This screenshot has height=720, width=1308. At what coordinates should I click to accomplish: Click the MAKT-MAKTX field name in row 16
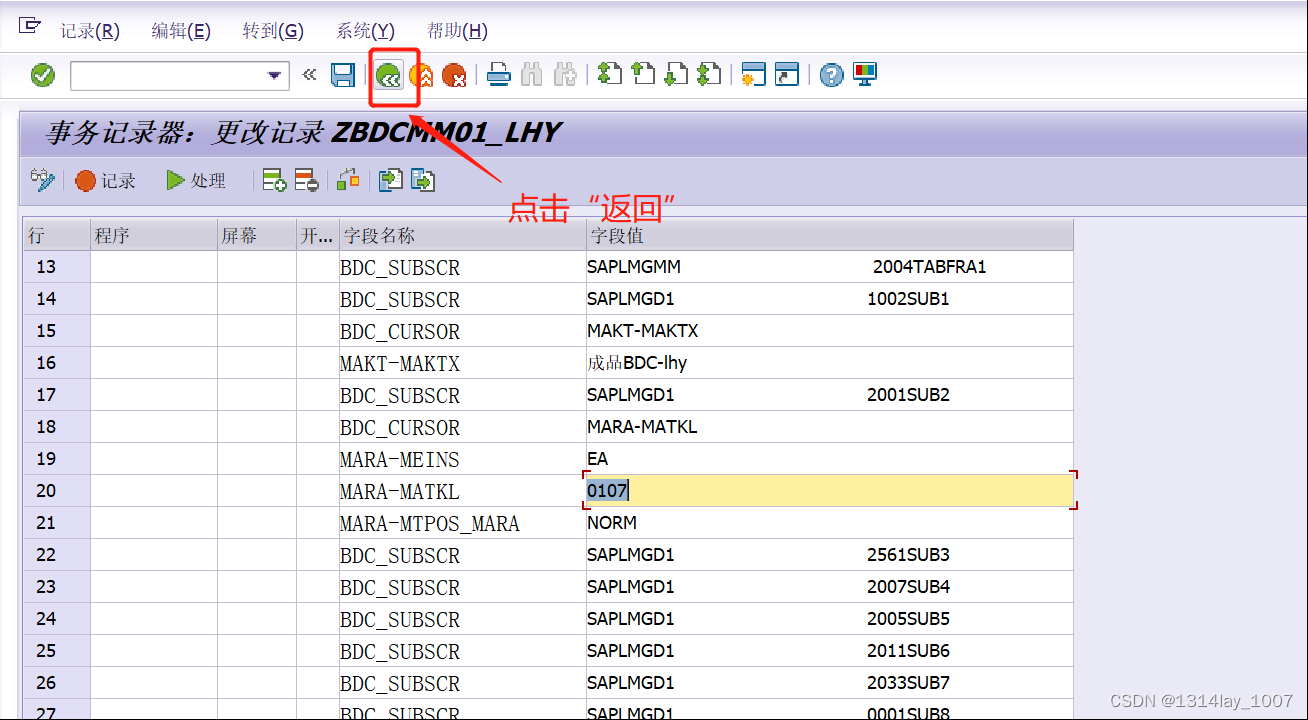(400, 363)
